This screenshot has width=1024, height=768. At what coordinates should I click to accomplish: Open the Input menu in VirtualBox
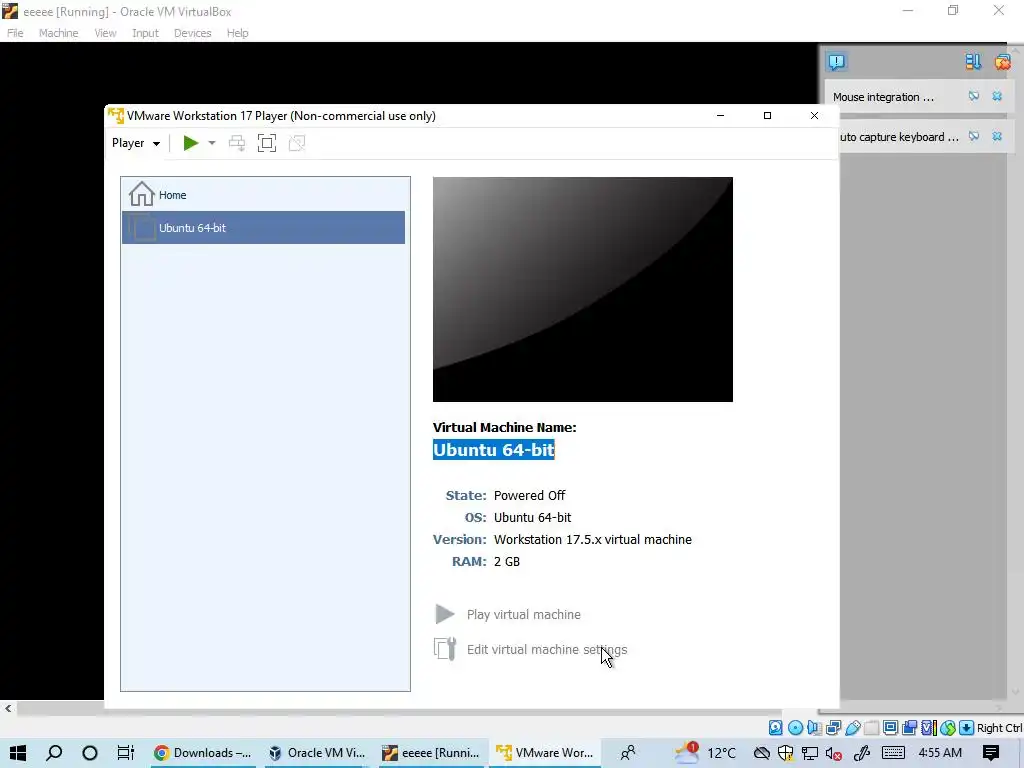point(145,33)
